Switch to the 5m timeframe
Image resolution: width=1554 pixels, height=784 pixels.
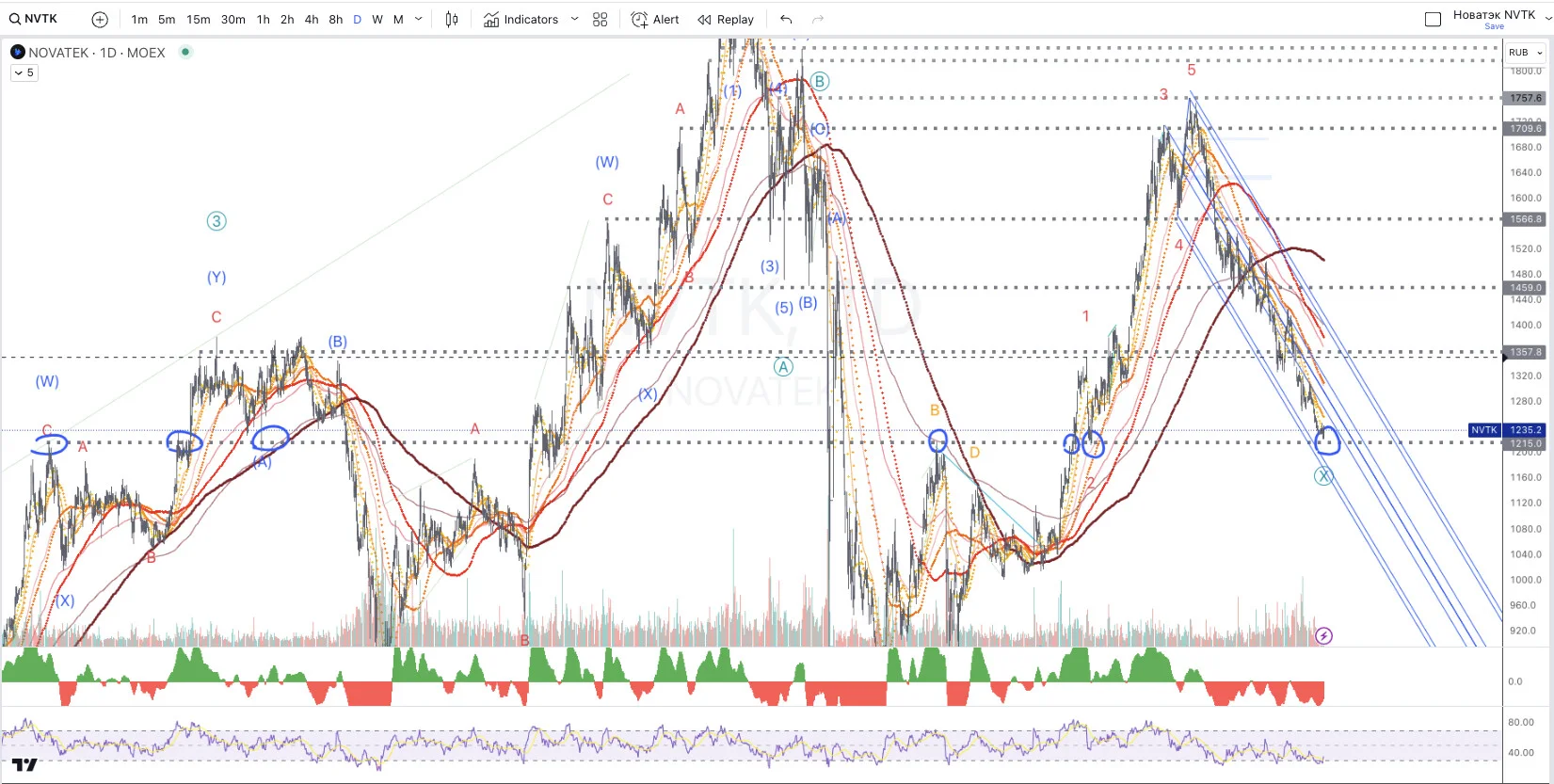pyautogui.click(x=167, y=19)
